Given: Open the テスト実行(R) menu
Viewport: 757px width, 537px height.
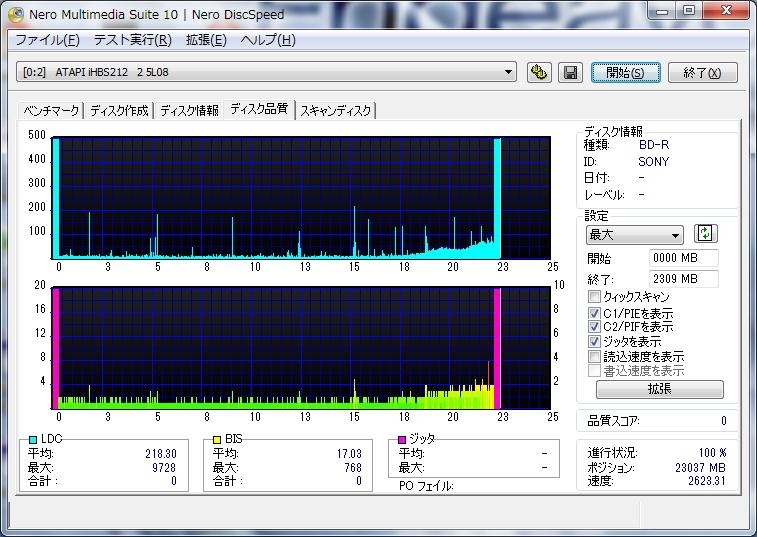Looking at the screenshot, I should pyautogui.click(x=132, y=40).
